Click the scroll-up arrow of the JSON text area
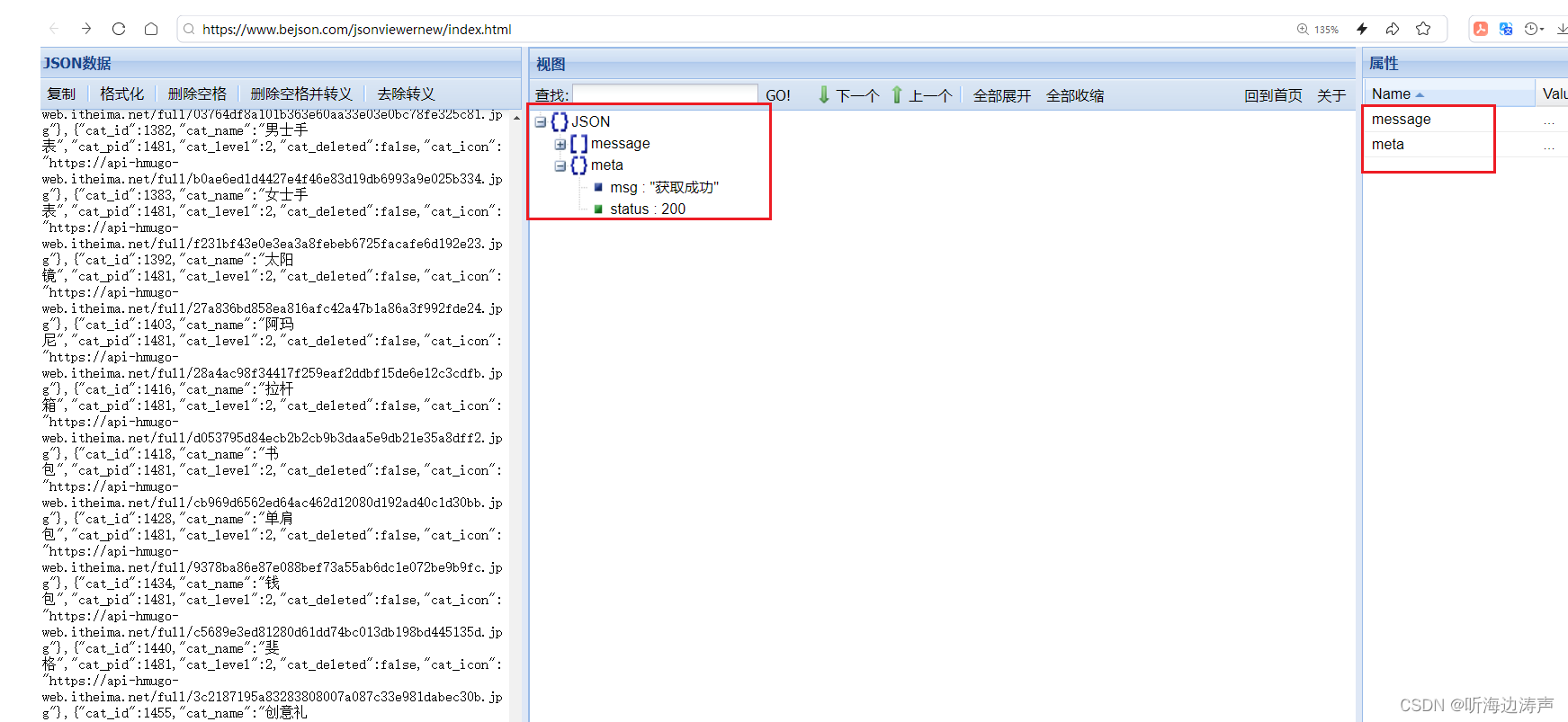 pos(516,118)
